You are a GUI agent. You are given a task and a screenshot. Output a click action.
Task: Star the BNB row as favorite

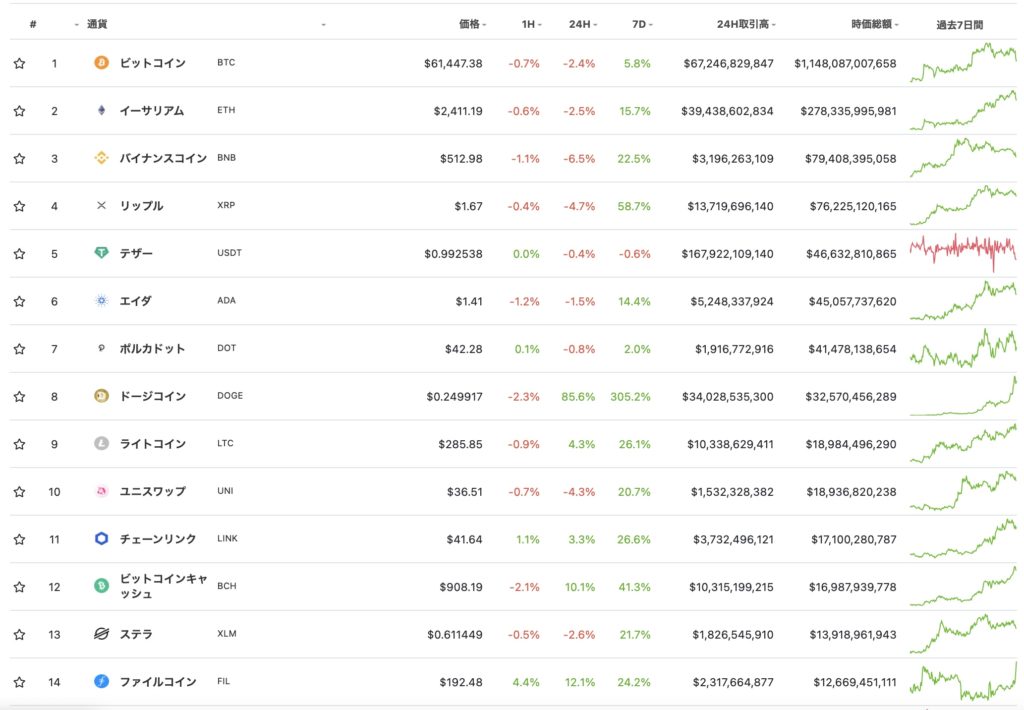coord(20,159)
